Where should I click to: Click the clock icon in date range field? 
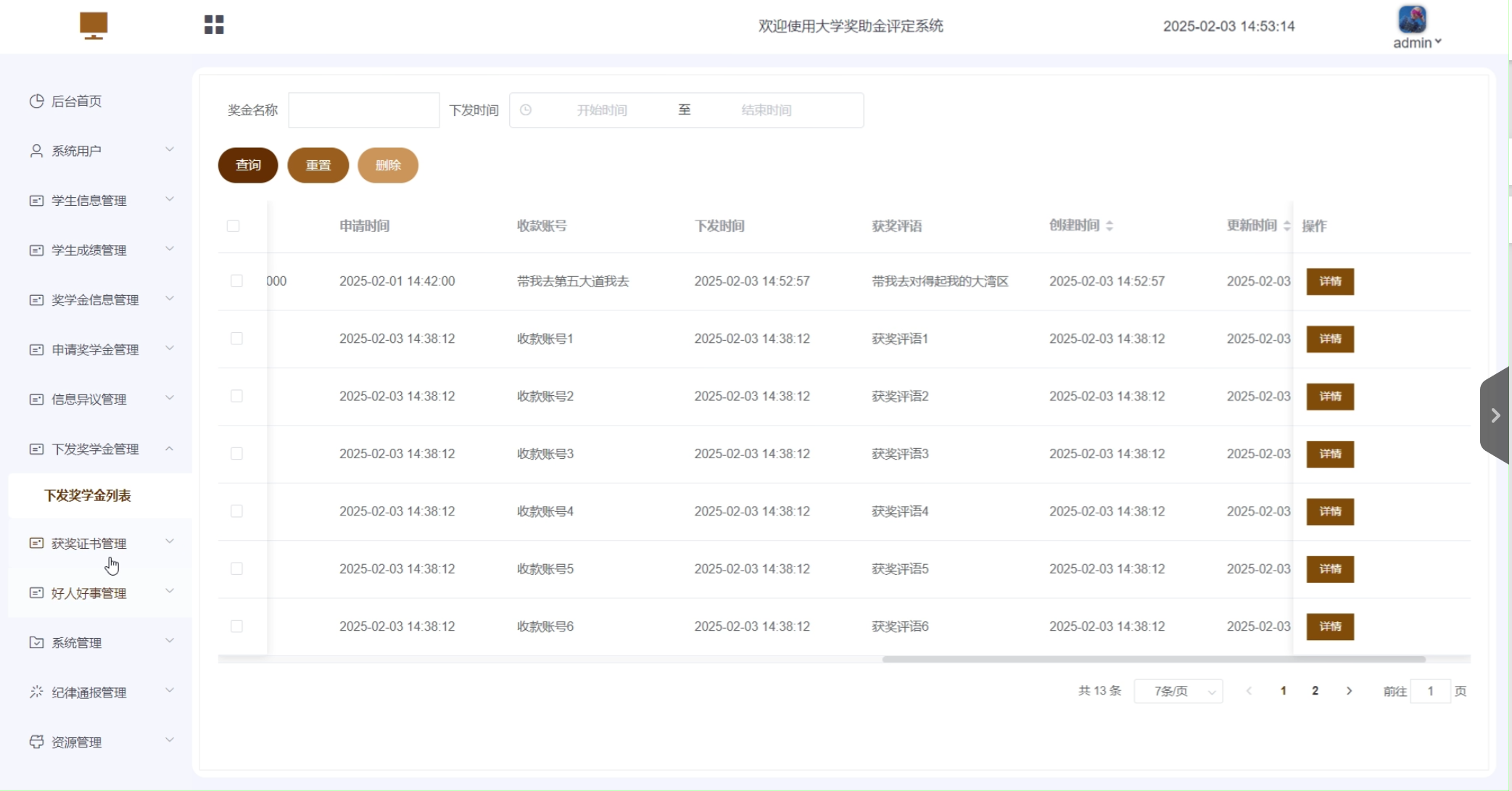[x=526, y=110]
